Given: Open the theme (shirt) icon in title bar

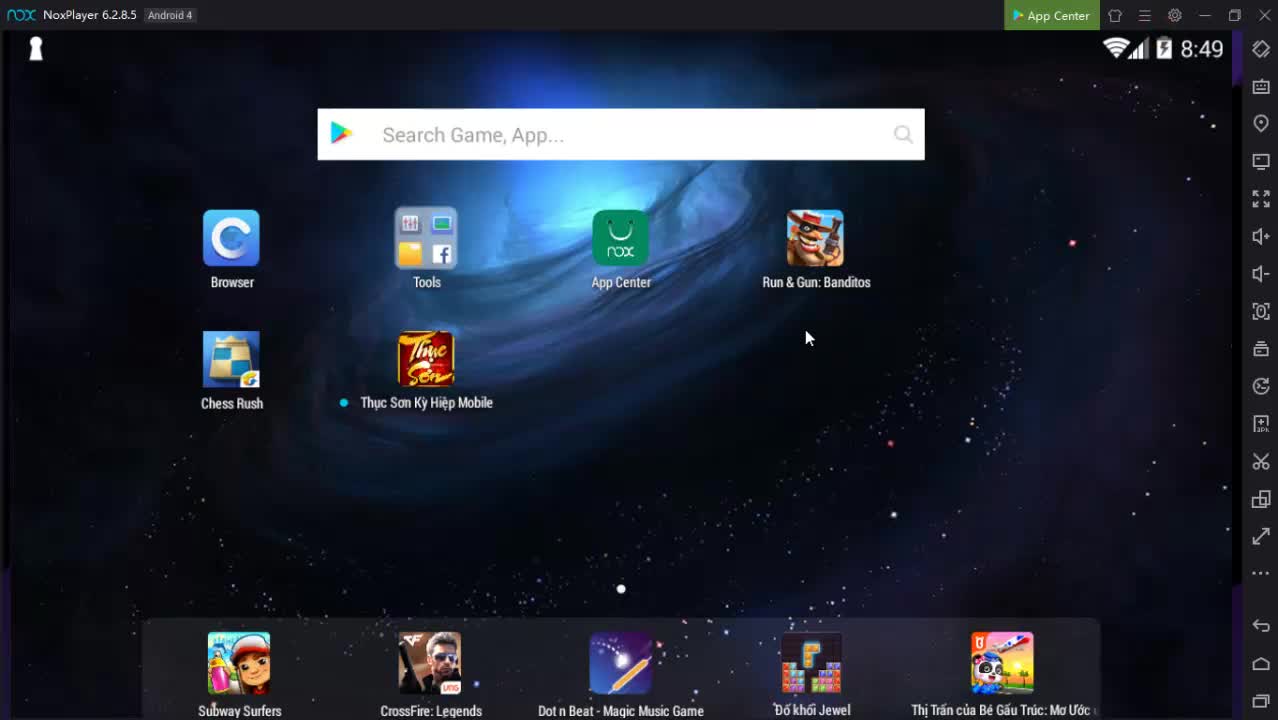Looking at the screenshot, I should (x=1115, y=15).
